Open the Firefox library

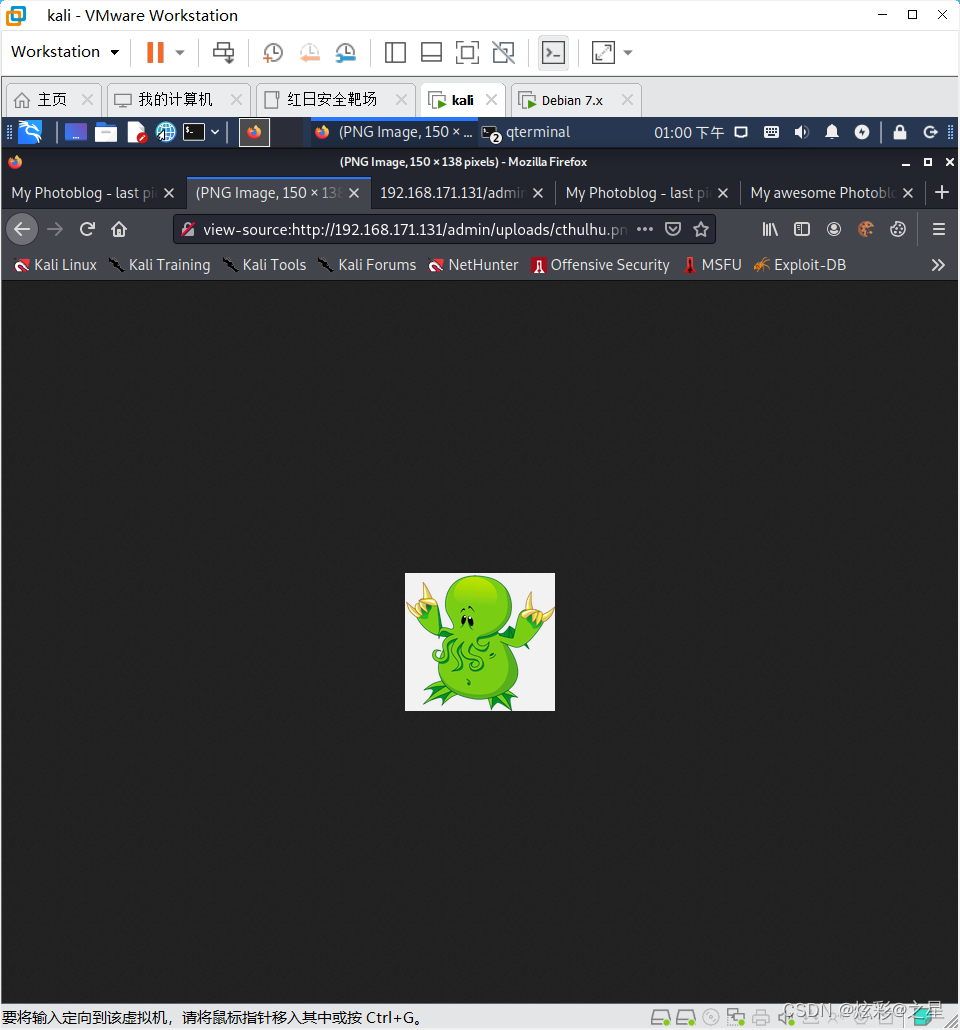coord(769,229)
